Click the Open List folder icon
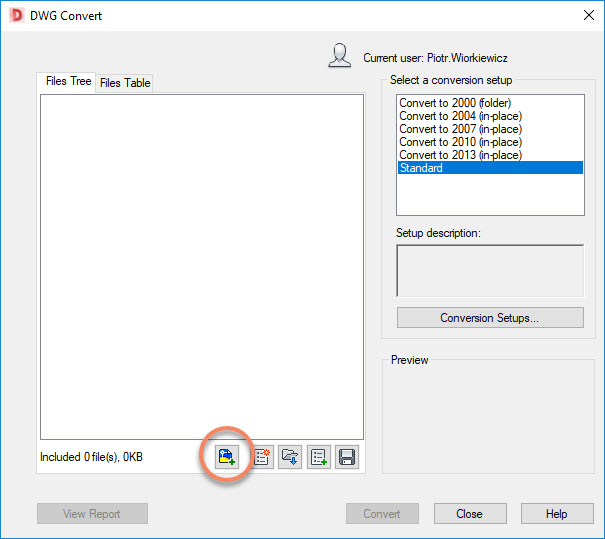This screenshot has width=605, height=539. [290, 457]
